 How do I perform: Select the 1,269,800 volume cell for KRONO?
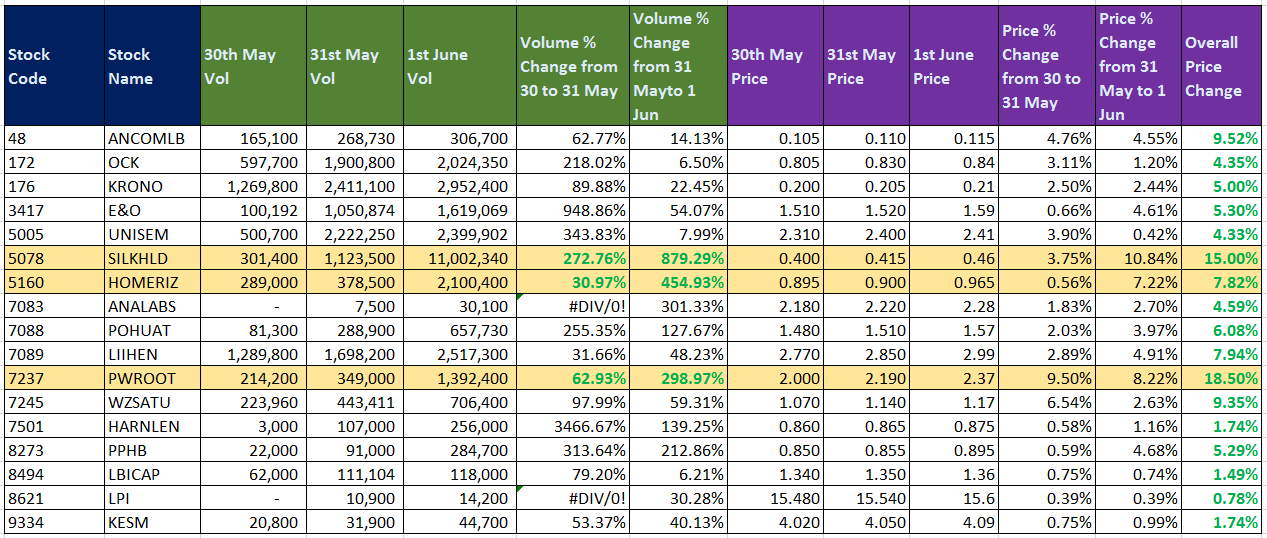click(253, 186)
